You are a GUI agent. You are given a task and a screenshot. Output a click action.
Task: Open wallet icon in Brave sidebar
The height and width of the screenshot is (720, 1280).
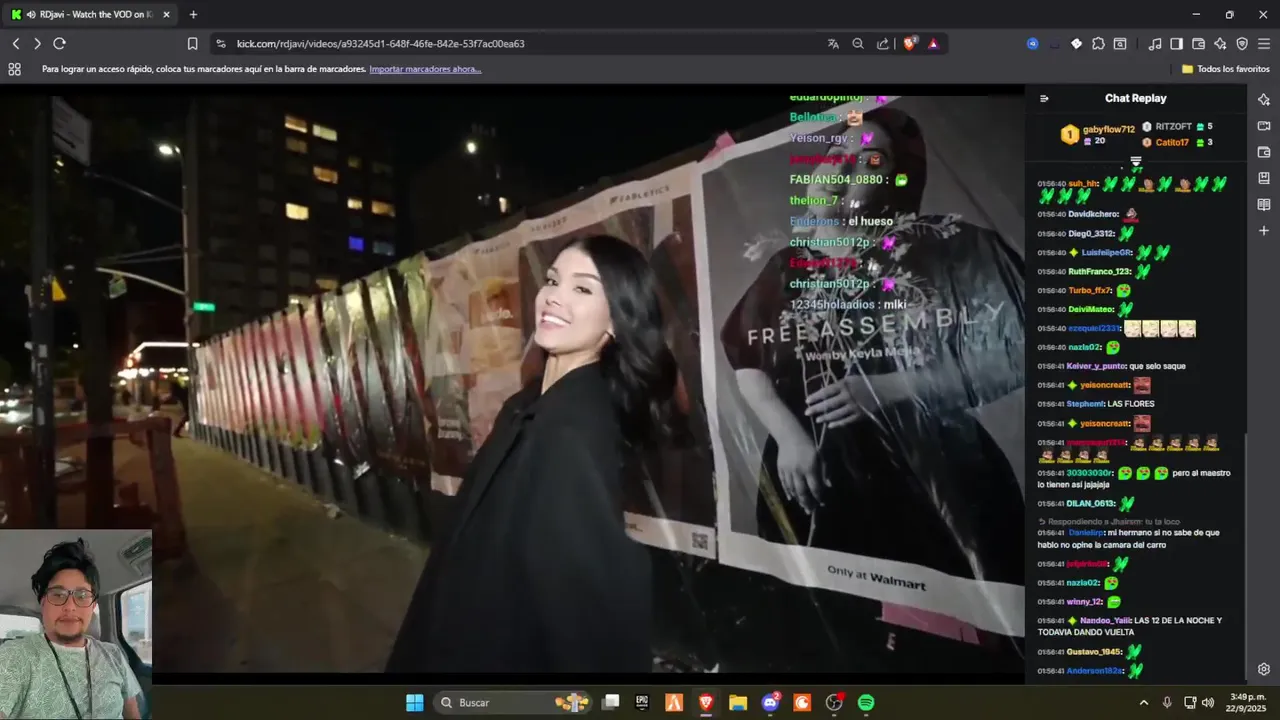pyautogui.click(x=1264, y=152)
